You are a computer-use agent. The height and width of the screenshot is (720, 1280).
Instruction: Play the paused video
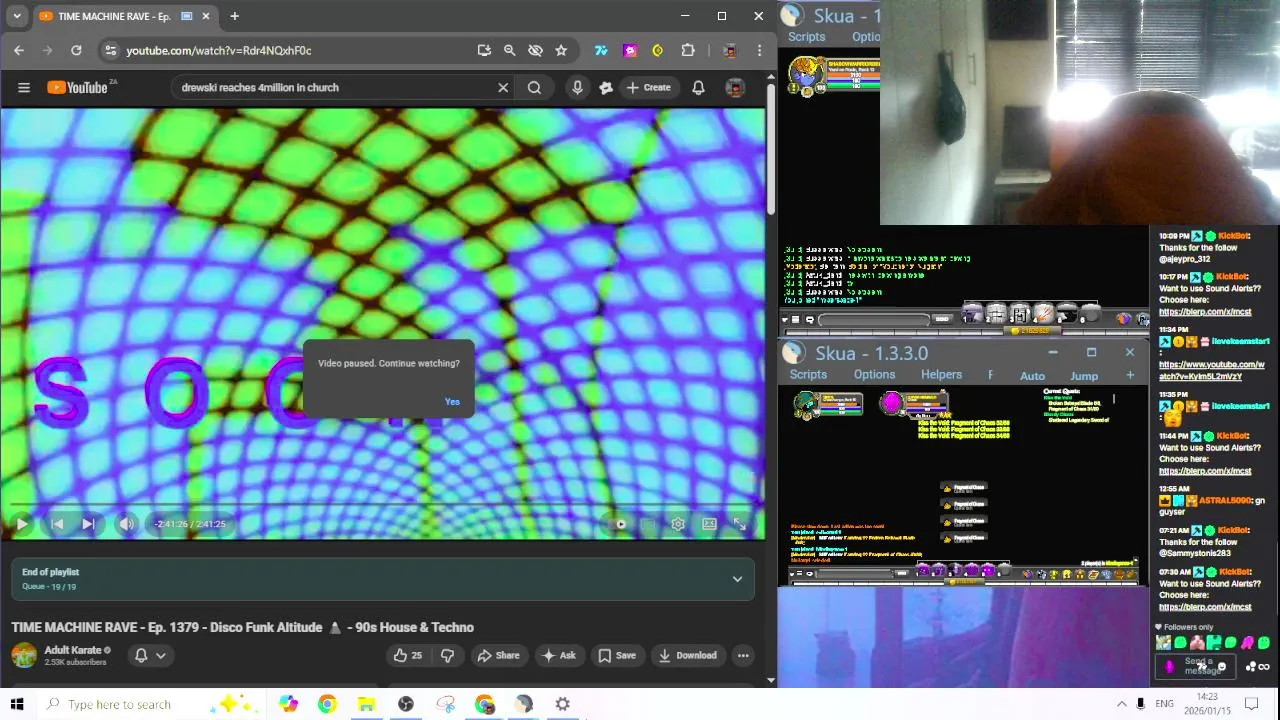pos(22,524)
